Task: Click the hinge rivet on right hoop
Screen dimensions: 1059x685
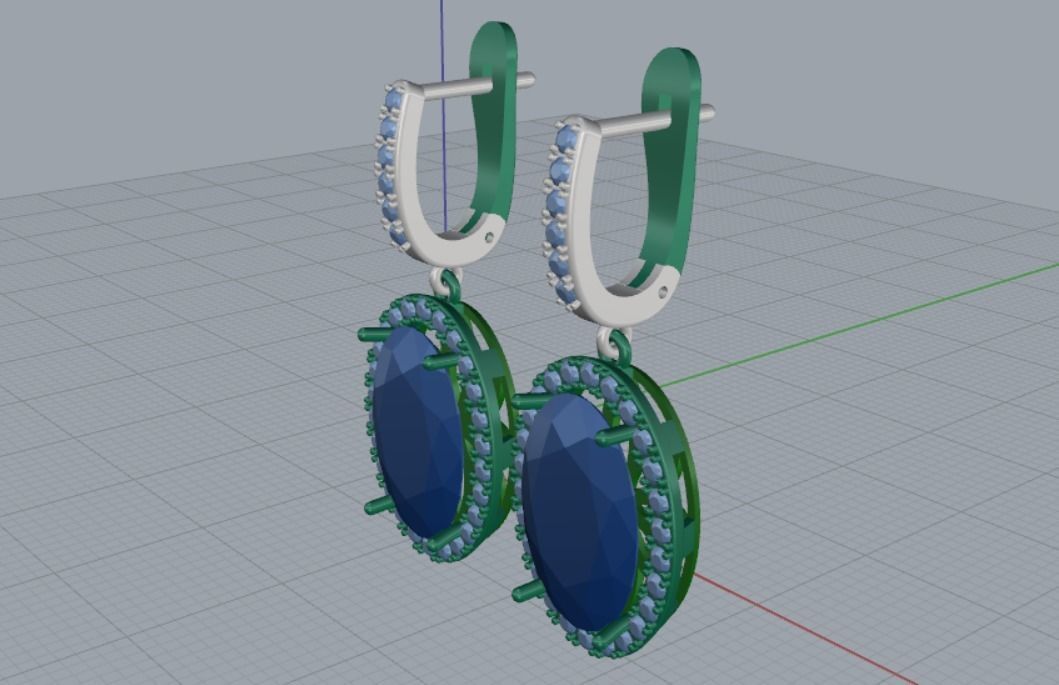Action: tap(663, 292)
